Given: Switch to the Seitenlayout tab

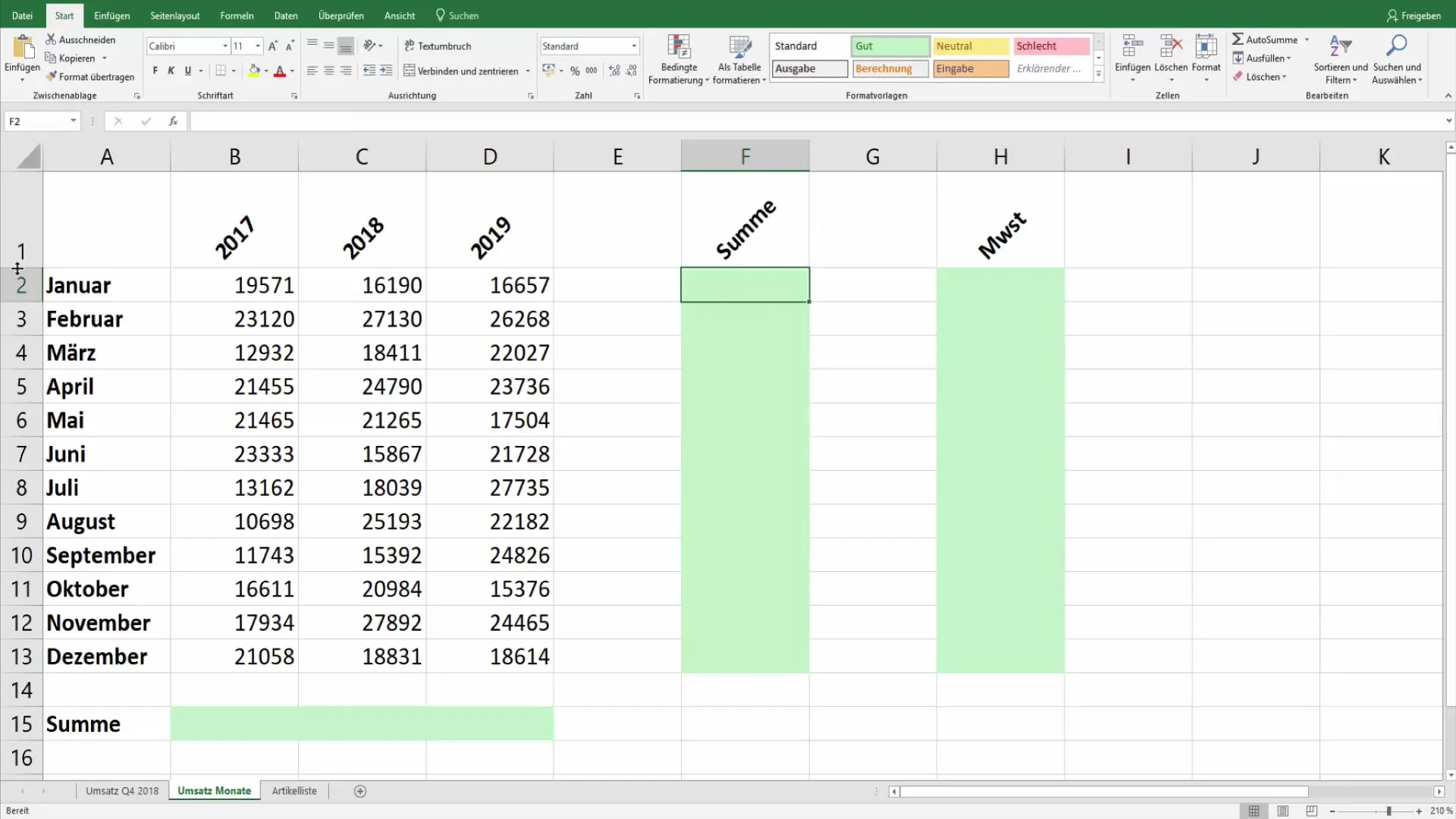Looking at the screenshot, I should coord(175,15).
